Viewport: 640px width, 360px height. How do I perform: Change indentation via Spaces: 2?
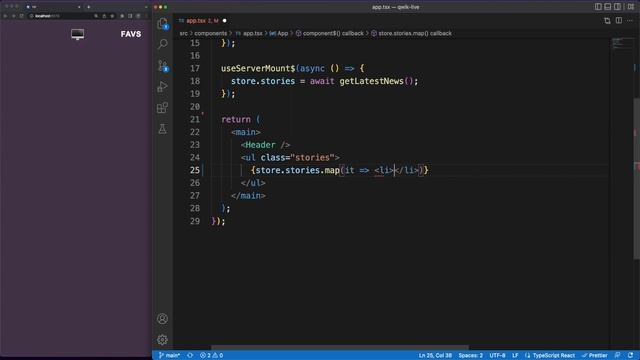471,356
